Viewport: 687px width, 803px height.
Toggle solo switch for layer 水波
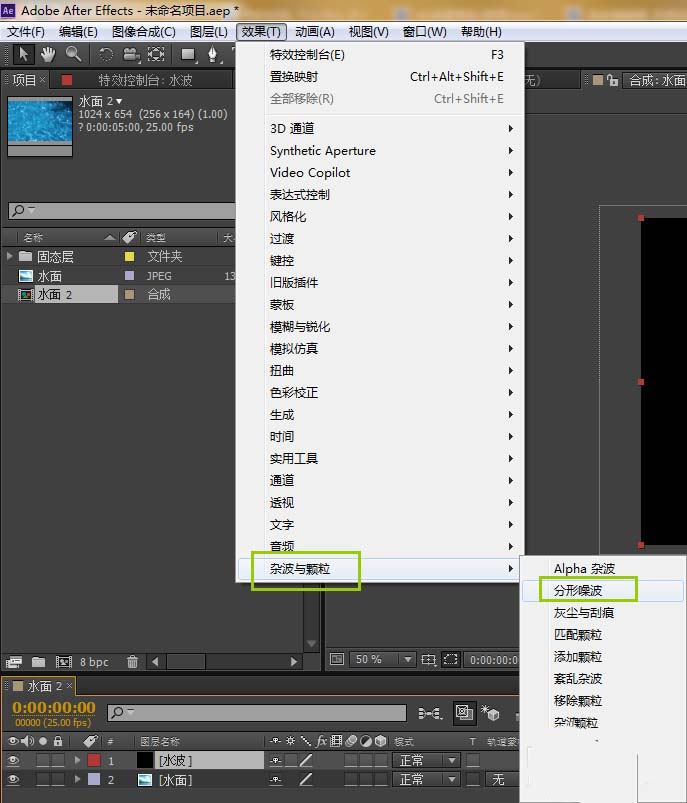43,760
